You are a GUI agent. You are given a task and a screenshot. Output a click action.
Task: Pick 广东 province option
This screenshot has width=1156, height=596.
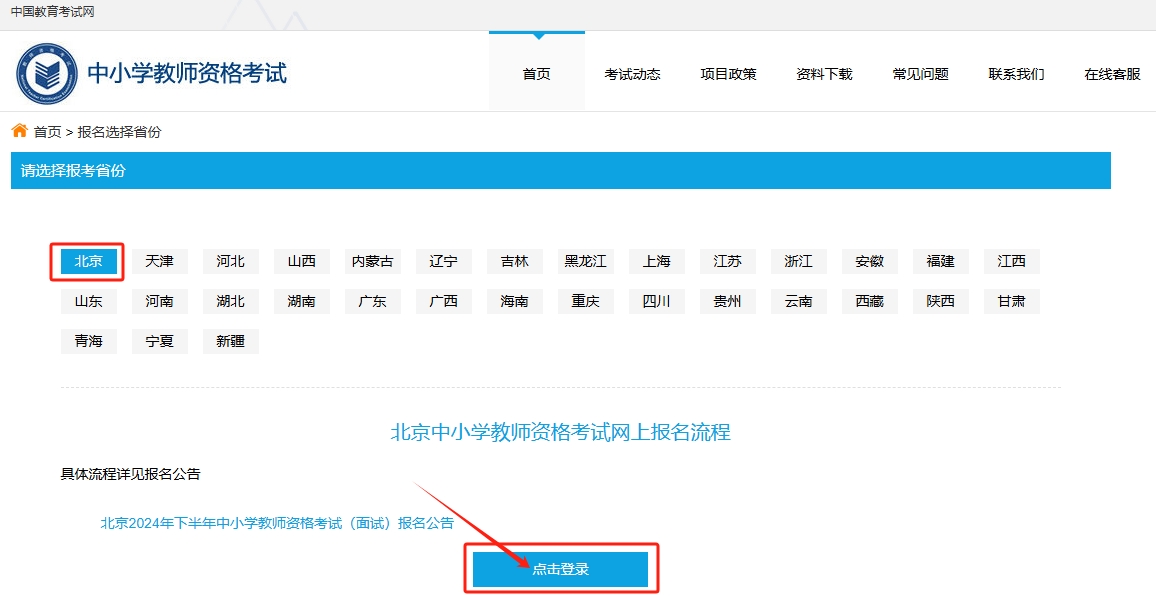pos(372,301)
